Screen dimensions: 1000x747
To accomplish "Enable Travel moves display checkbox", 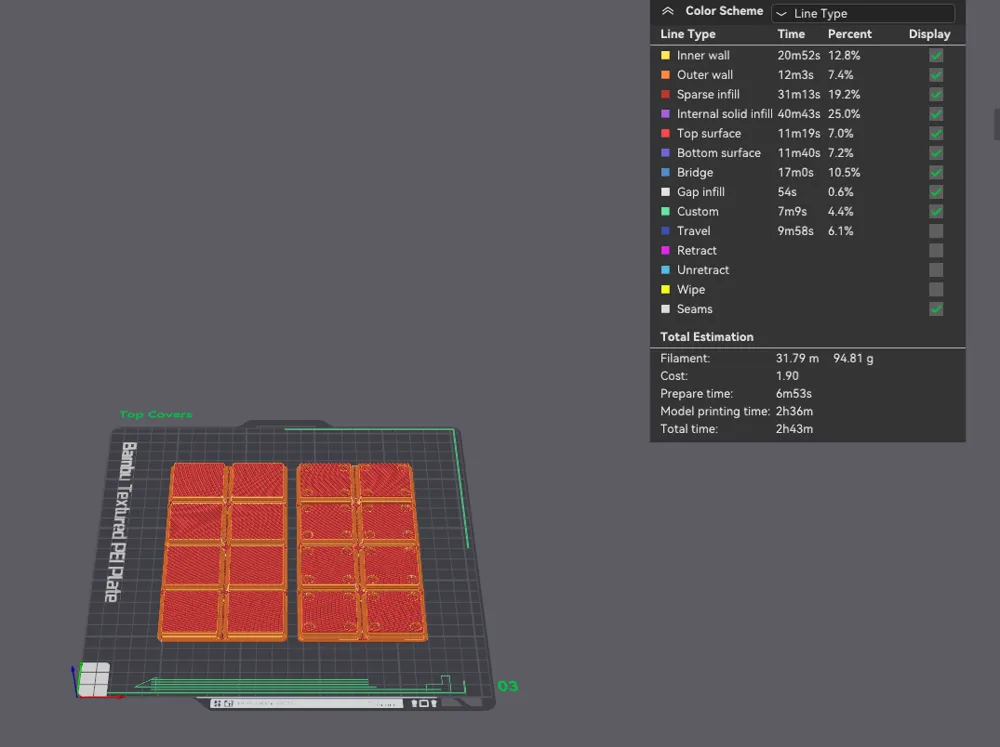I will pyautogui.click(x=936, y=231).
